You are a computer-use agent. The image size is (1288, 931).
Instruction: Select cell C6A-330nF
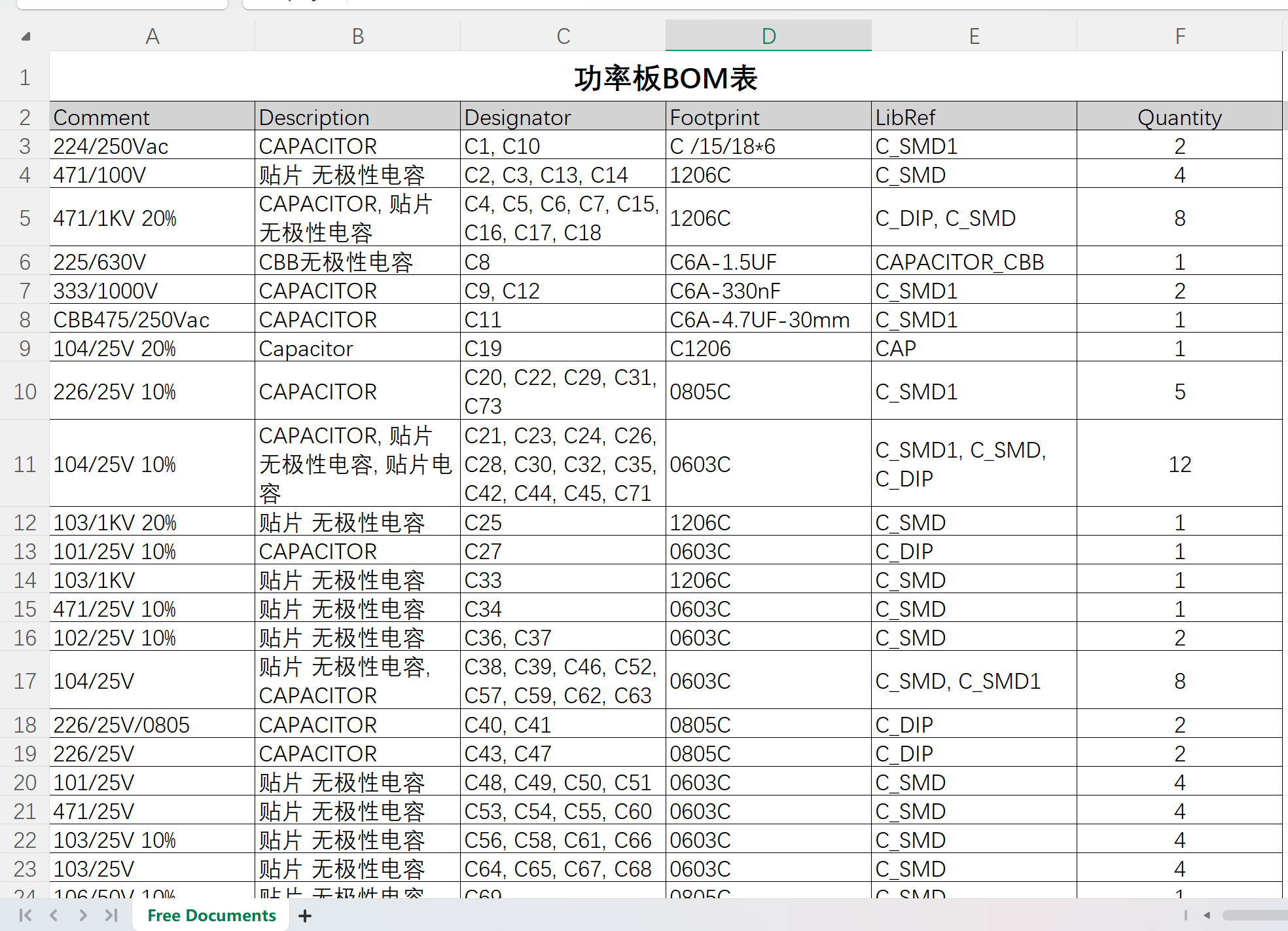(x=768, y=290)
